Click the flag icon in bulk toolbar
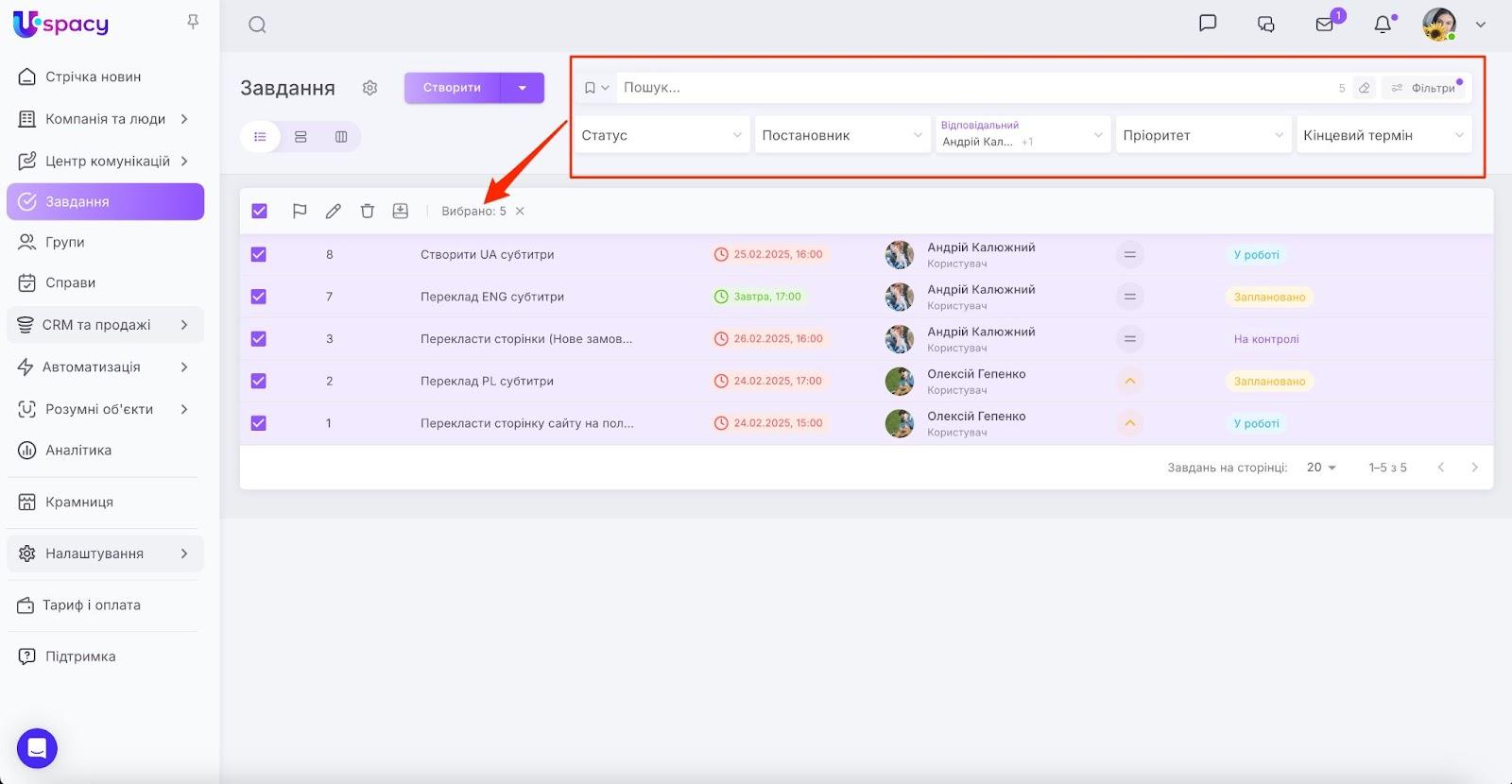This screenshot has width=1512, height=784. pyautogui.click(x=300, y=212)
